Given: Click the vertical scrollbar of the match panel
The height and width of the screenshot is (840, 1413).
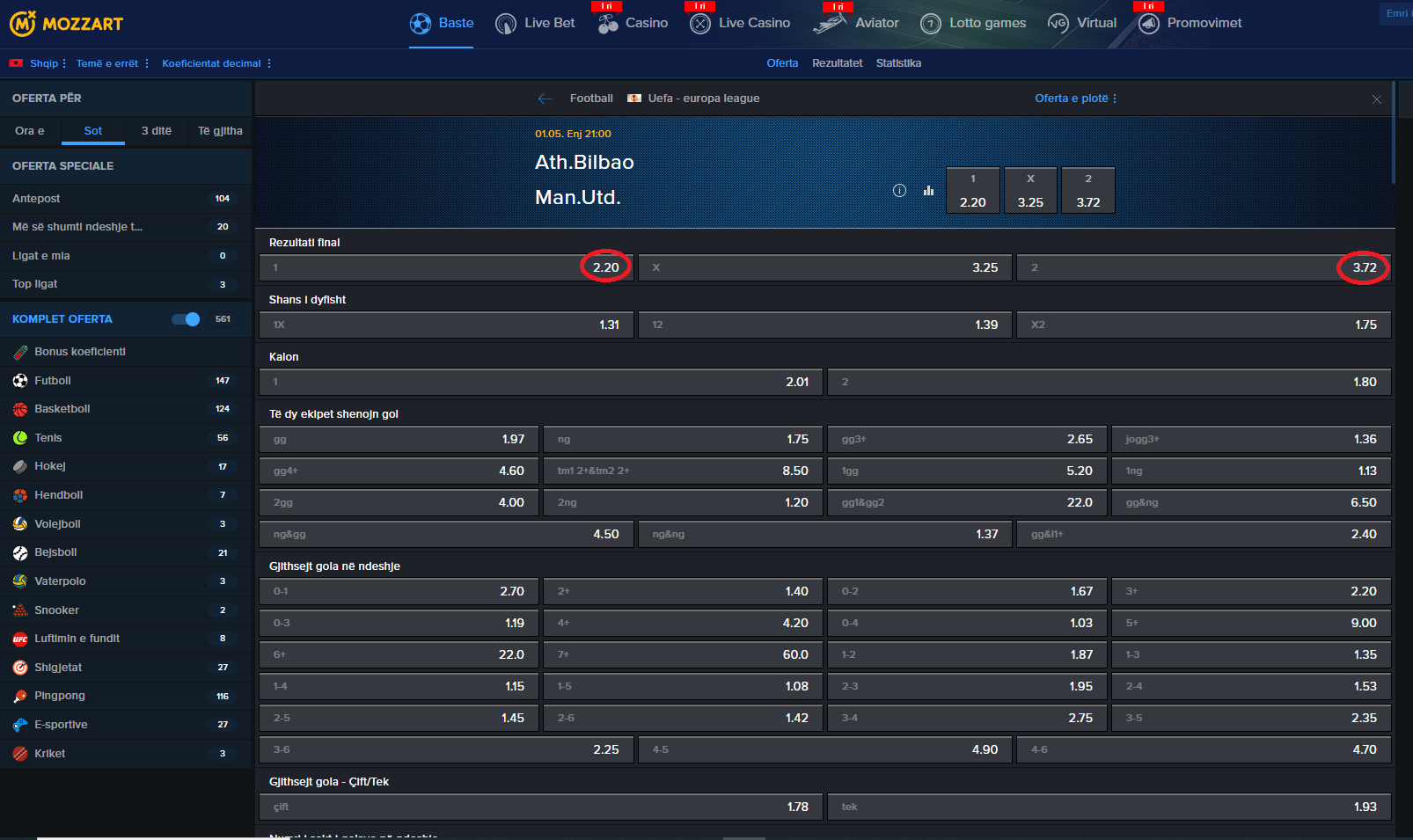Looking at the screenshot, I should pos(1394,132).
